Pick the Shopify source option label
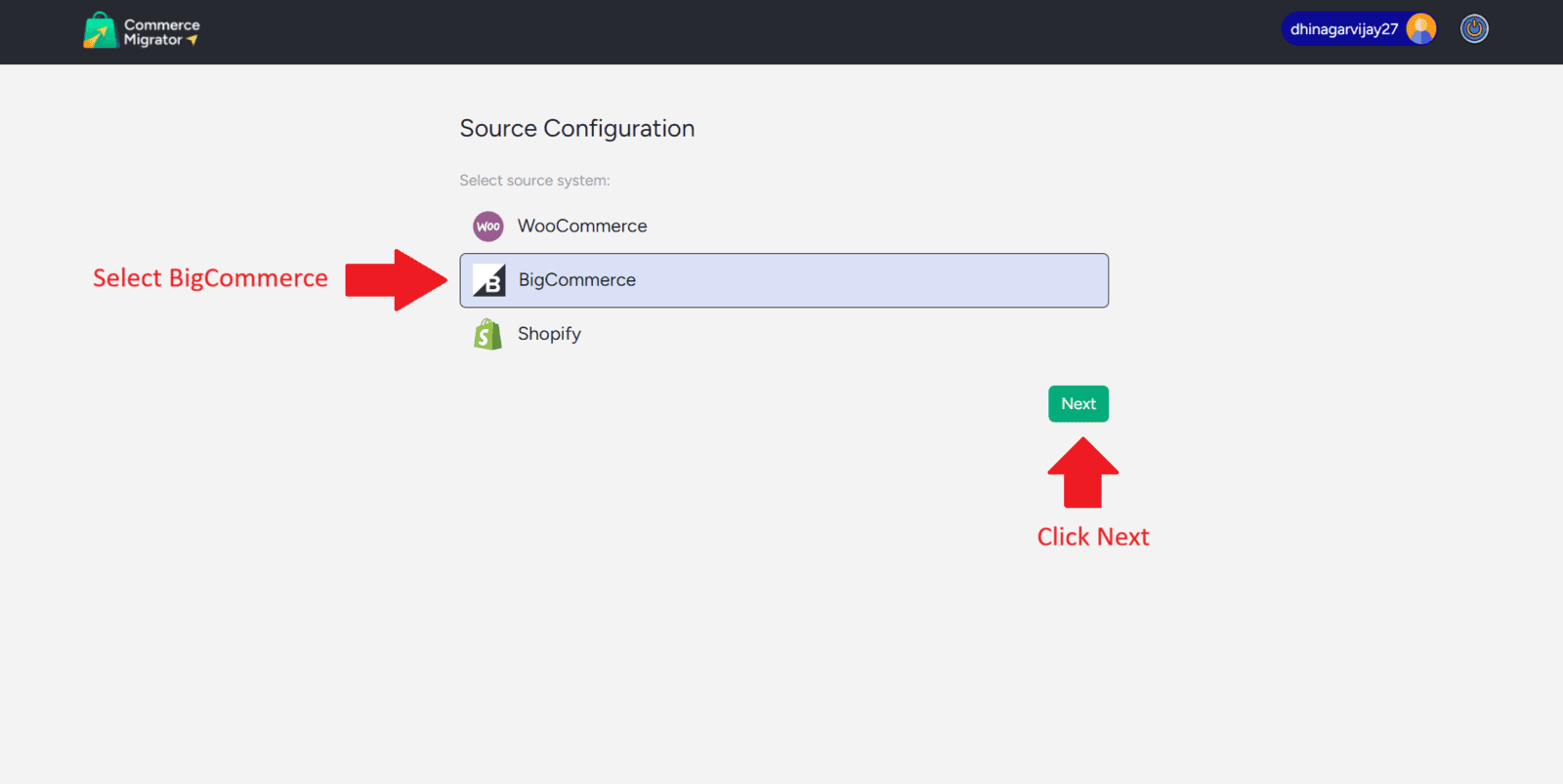1563x784 pixels. click(549, 334)
